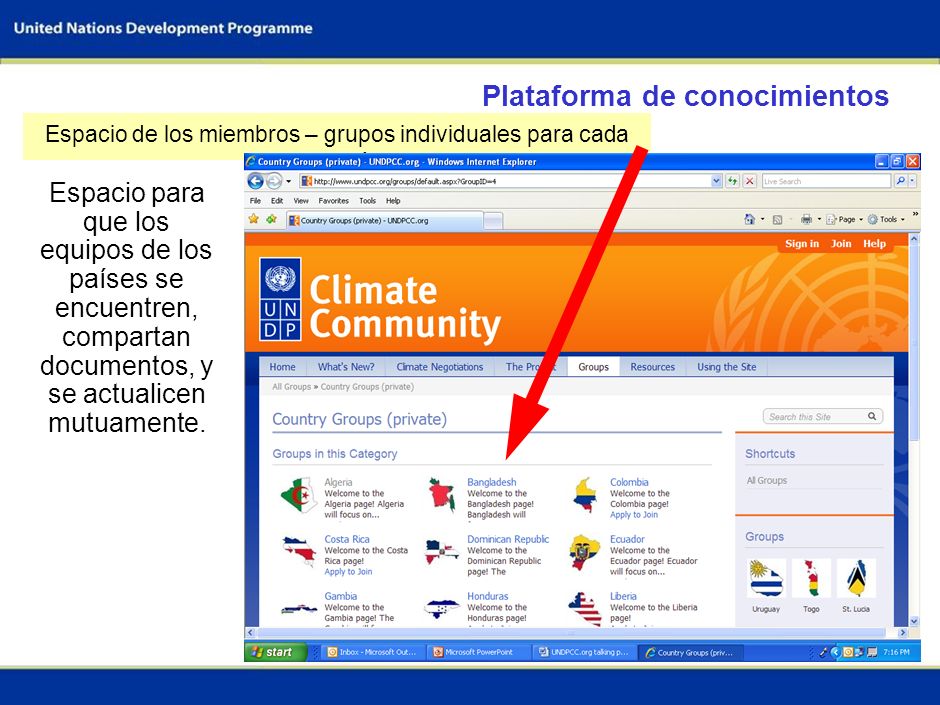Open the Algeria group link
Viewport: 940px width, 705px height.
tap(338, 482)
